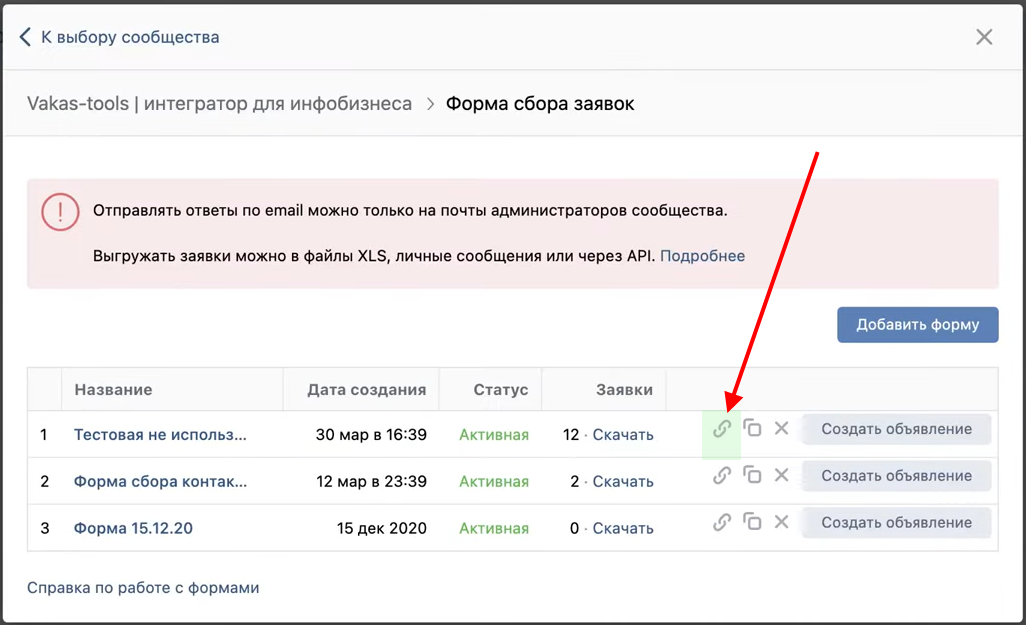Close the dialog with X button

[x=984, y=37]
